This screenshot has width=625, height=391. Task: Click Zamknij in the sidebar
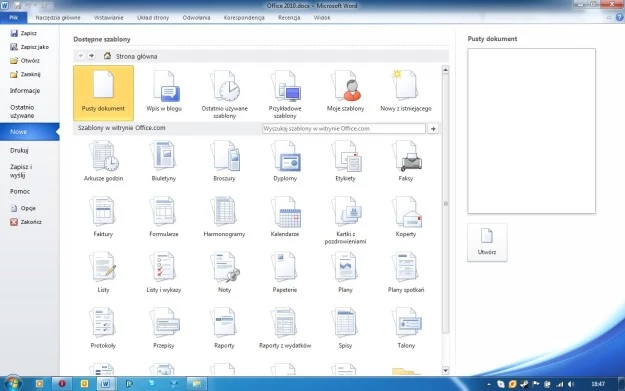coord(26,74)
